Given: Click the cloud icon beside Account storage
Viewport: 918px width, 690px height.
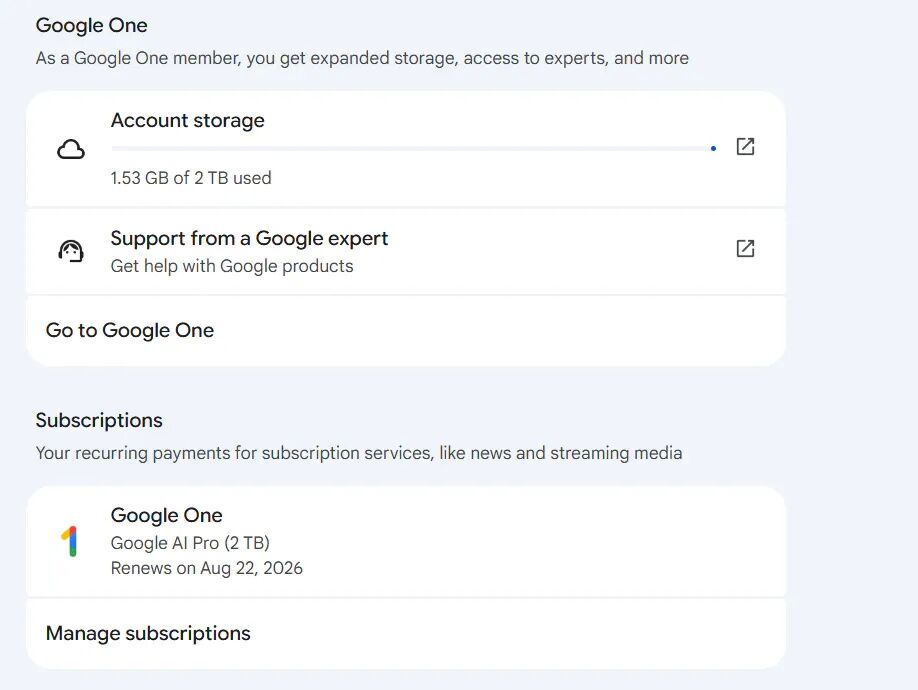Looking at the screenshot, I should pyautogui.click(x=71, y=149).
